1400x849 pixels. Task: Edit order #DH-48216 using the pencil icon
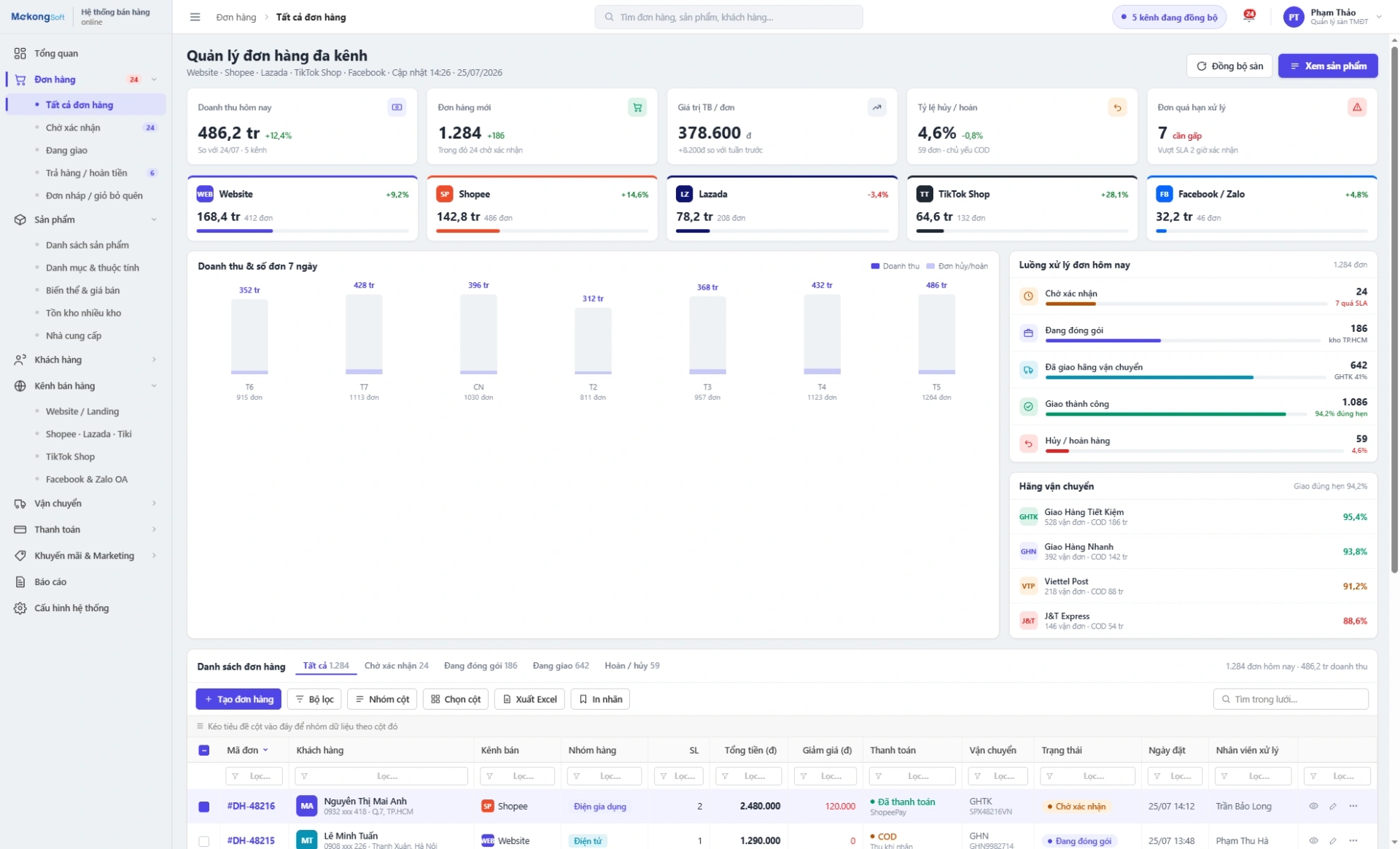(1333, 806)
